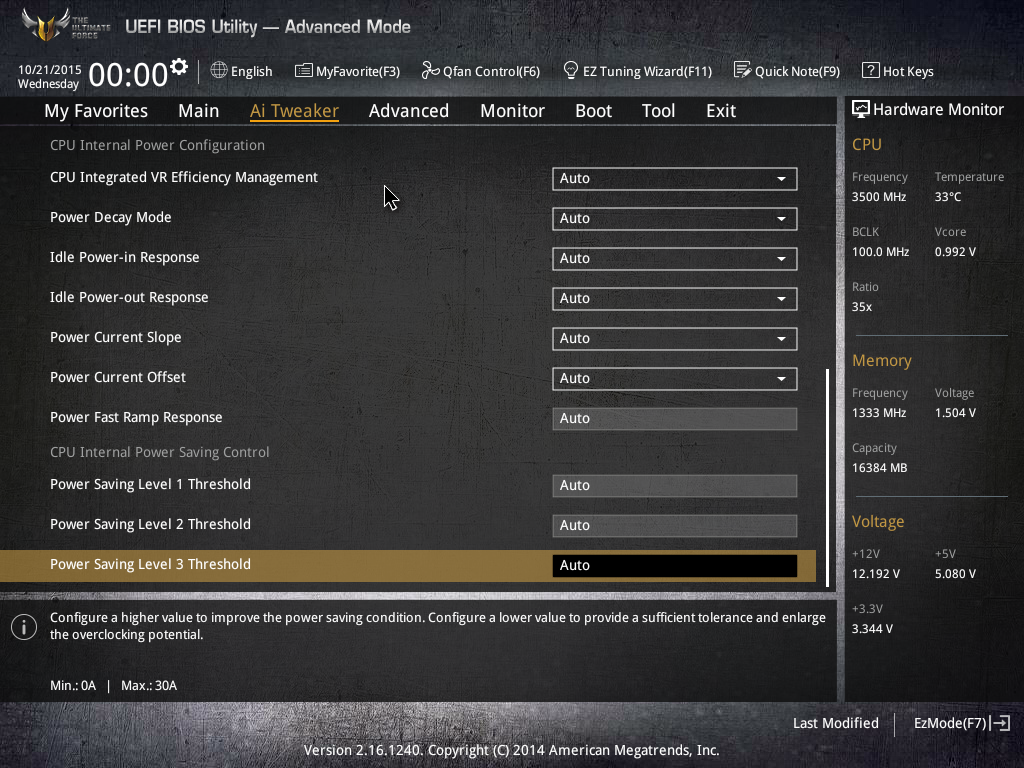Viewport: 1024px width, 768px height.
Task: Click Hardware Monitor panel title
Action: tap(938, 110)
